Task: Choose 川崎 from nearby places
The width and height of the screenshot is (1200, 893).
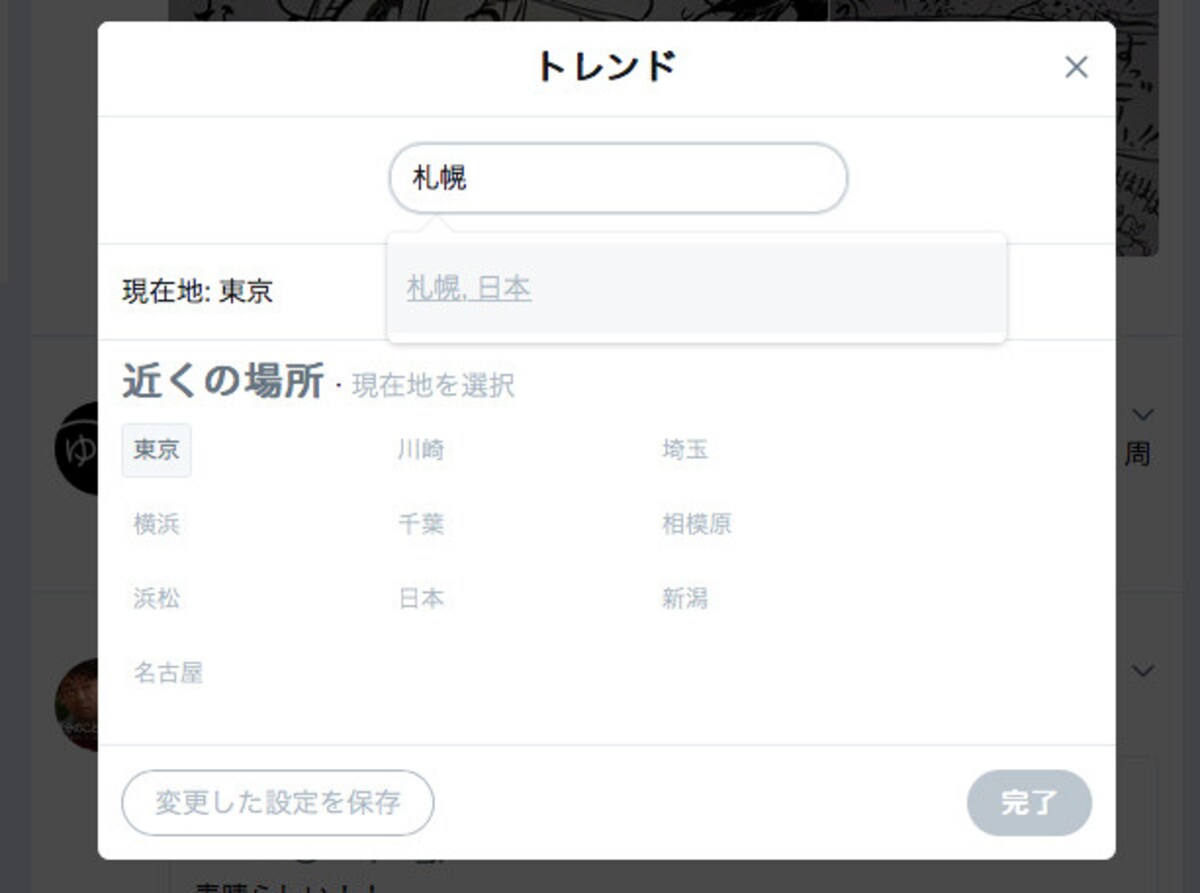Action: click(421, 450)
